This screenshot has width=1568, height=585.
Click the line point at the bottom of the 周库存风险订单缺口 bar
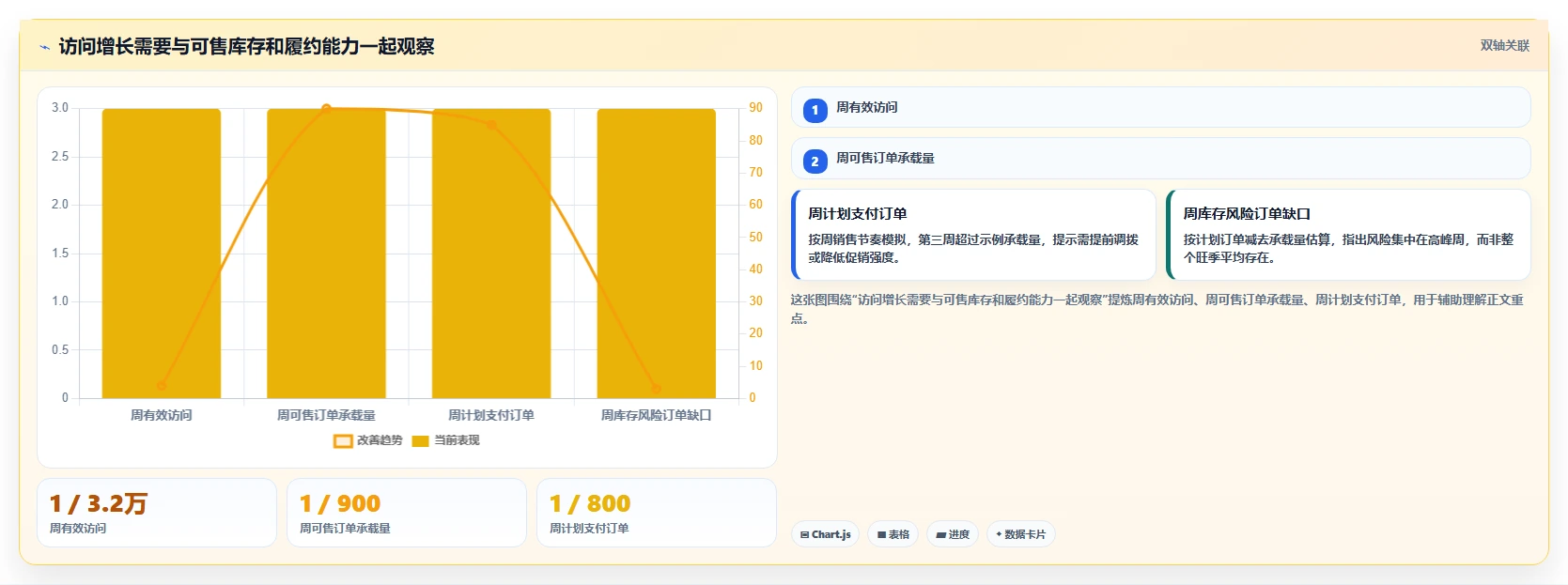pos(656,389)
